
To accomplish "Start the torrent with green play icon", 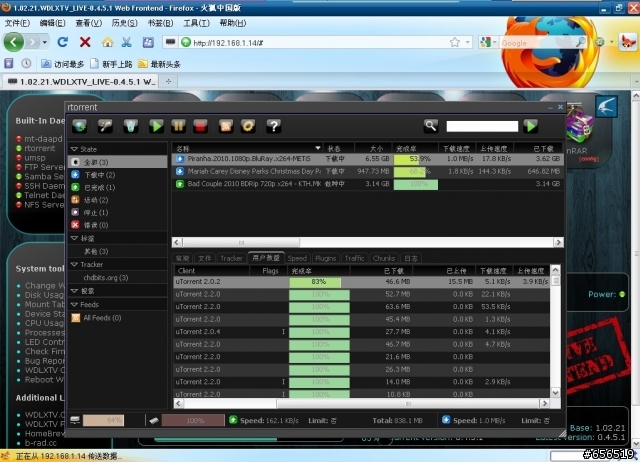I will (156, 126).
